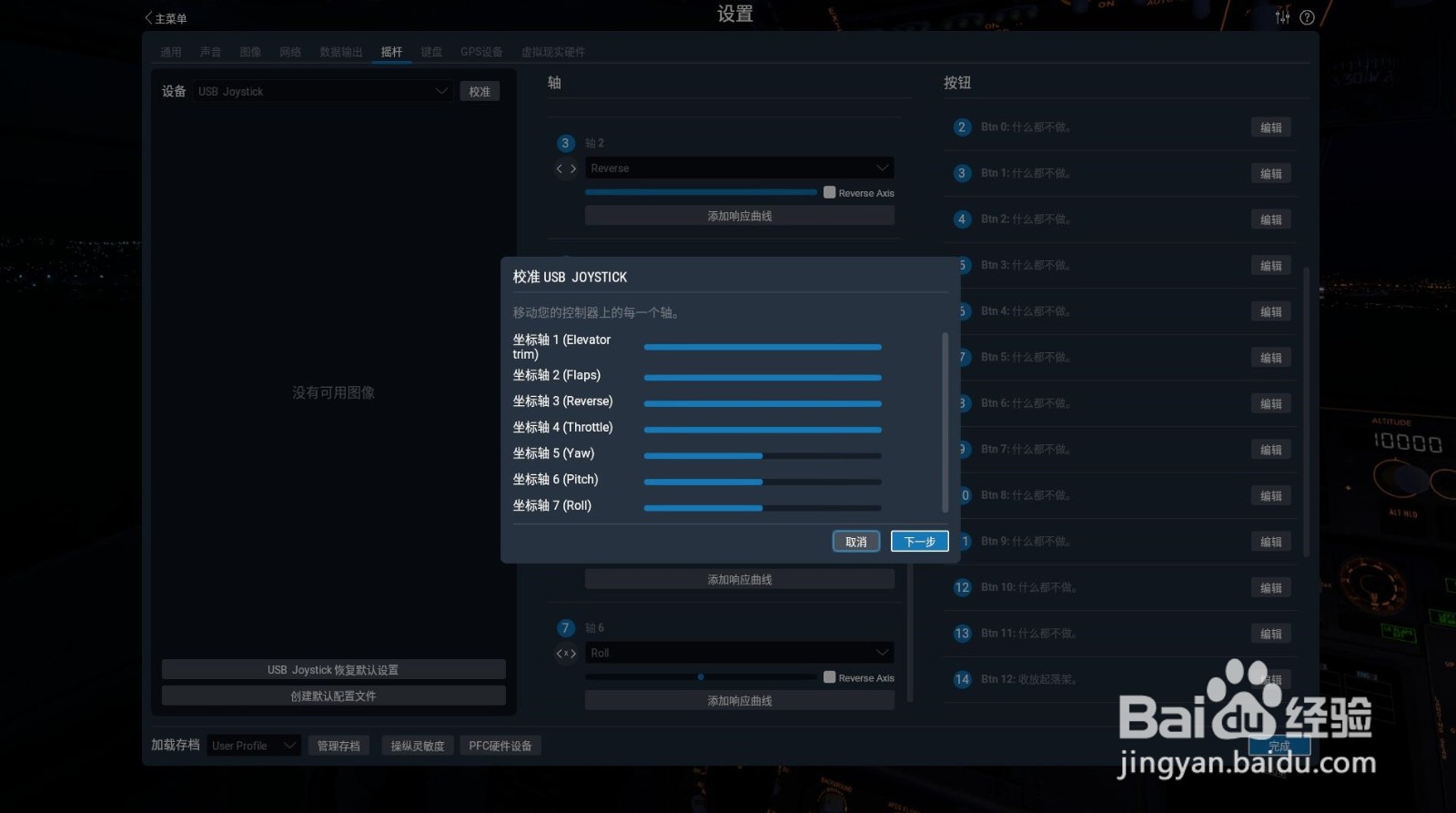The image size is (1456, 813).
Task: Edit button Btn 2 assignment
Action: tap(1270, 219)
